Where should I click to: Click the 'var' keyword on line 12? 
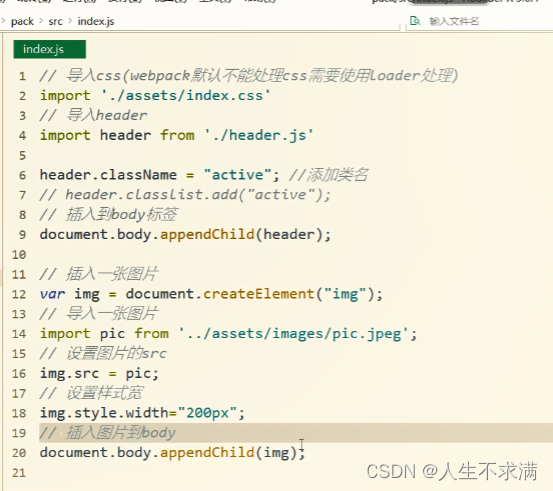[53, 294]
